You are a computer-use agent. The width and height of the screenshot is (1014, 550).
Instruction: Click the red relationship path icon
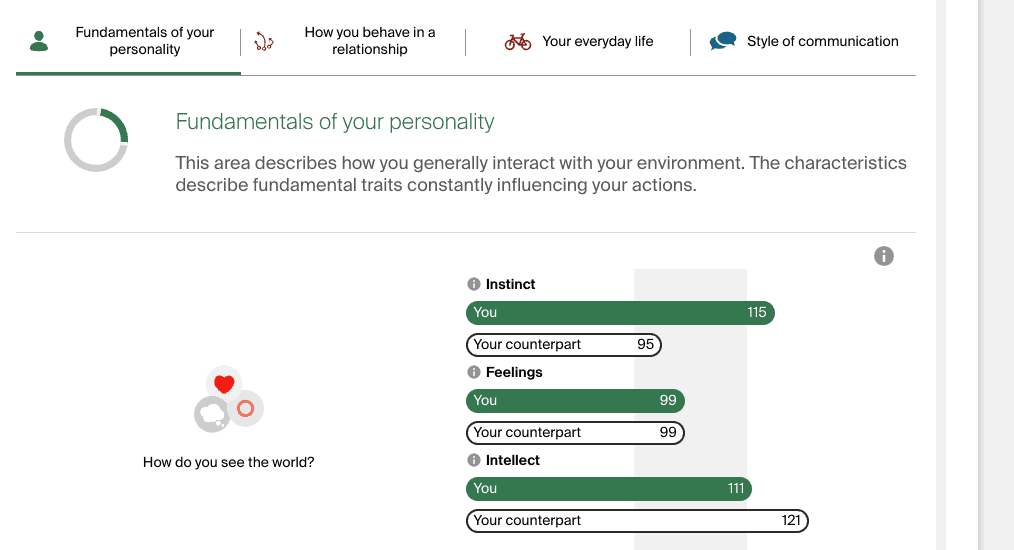(264, 41)
